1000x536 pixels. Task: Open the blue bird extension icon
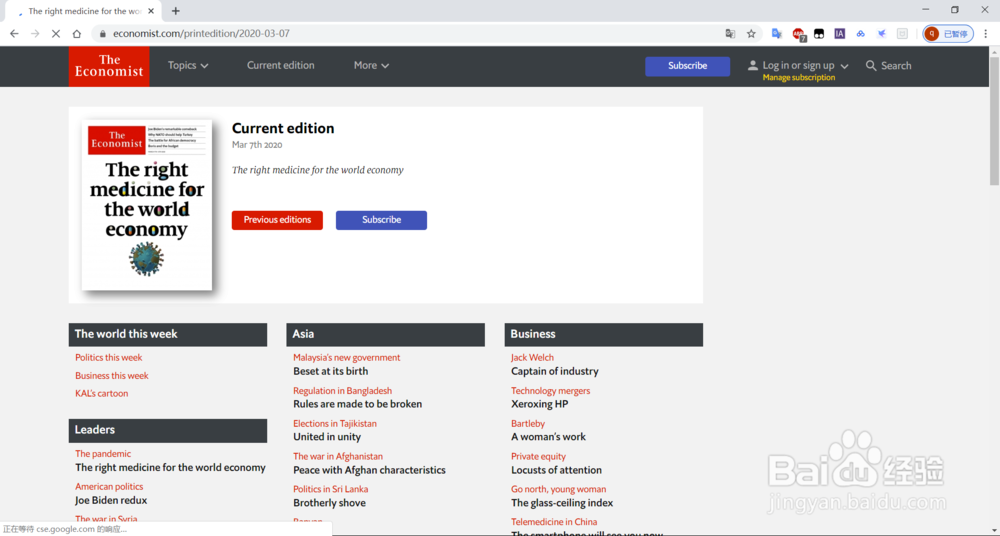coord(881,34)
